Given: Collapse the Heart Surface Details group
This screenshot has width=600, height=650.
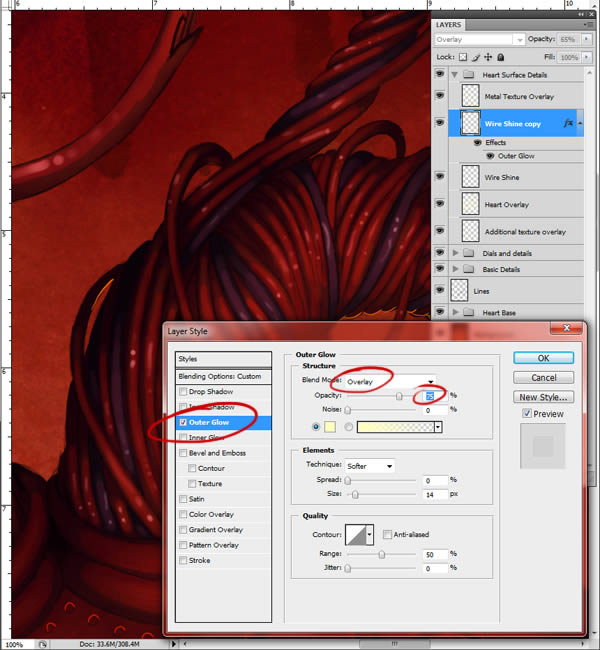Looking at the screenshot, I should 454,75.
